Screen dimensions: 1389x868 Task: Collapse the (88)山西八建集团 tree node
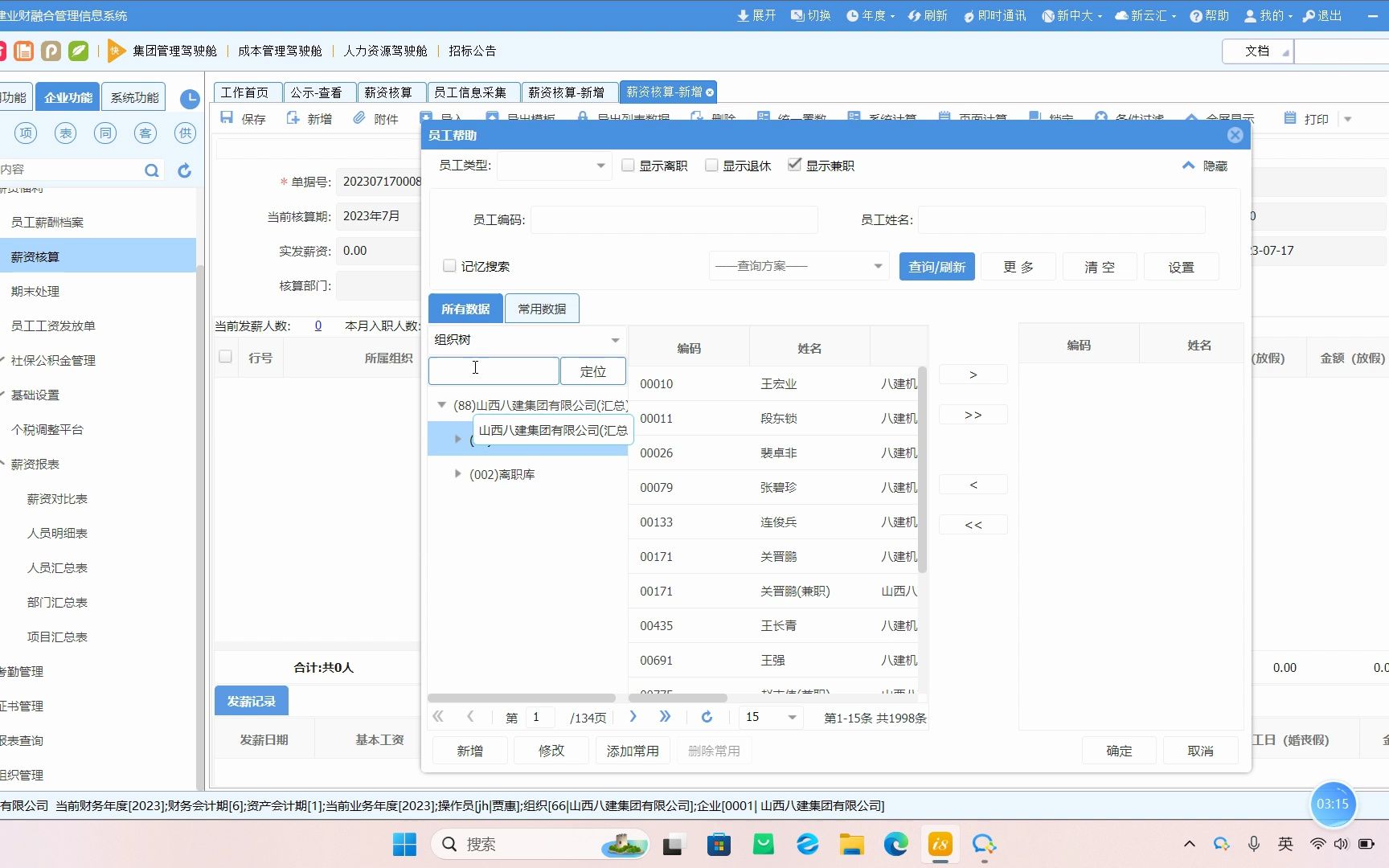(441, 405)
